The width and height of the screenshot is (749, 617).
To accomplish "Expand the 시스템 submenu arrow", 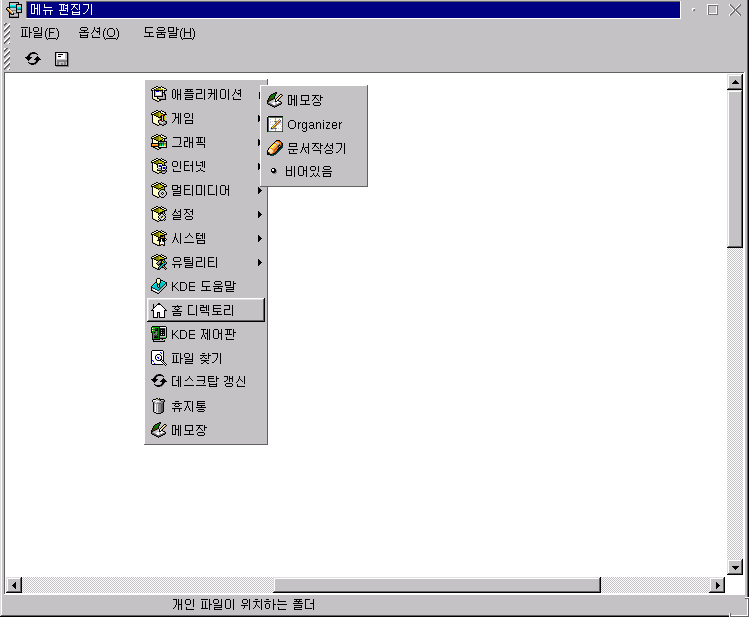I will coord(259,238).
